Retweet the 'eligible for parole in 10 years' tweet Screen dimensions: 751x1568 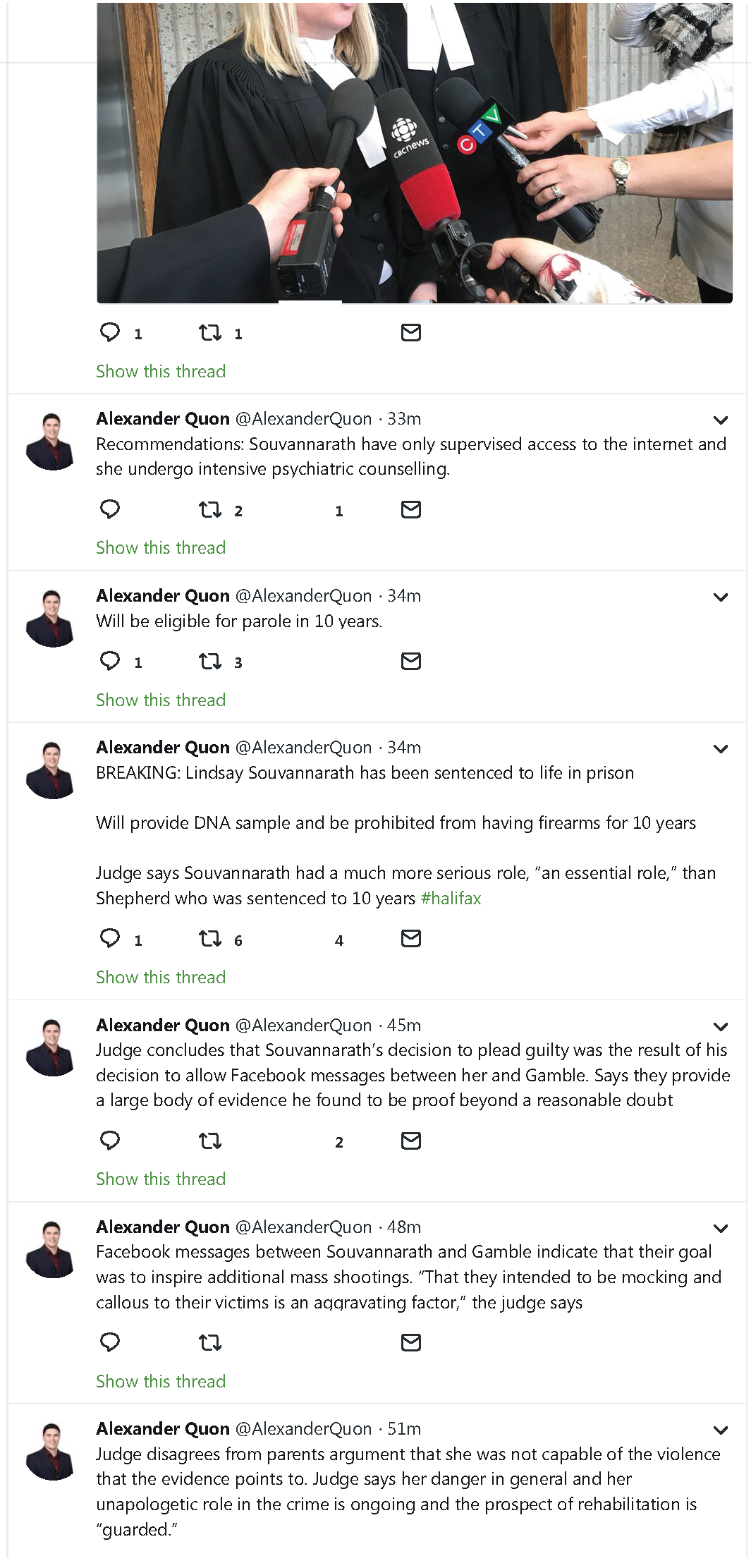click(210, 662)
